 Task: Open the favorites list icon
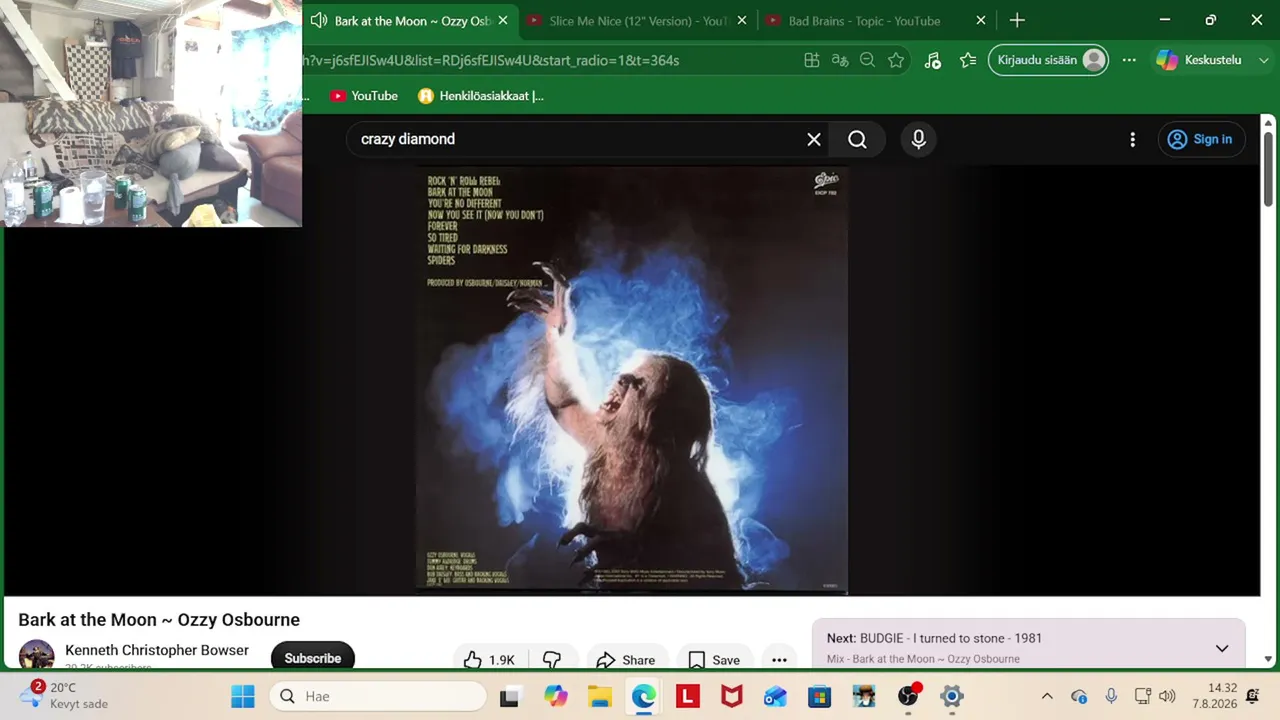967,60
